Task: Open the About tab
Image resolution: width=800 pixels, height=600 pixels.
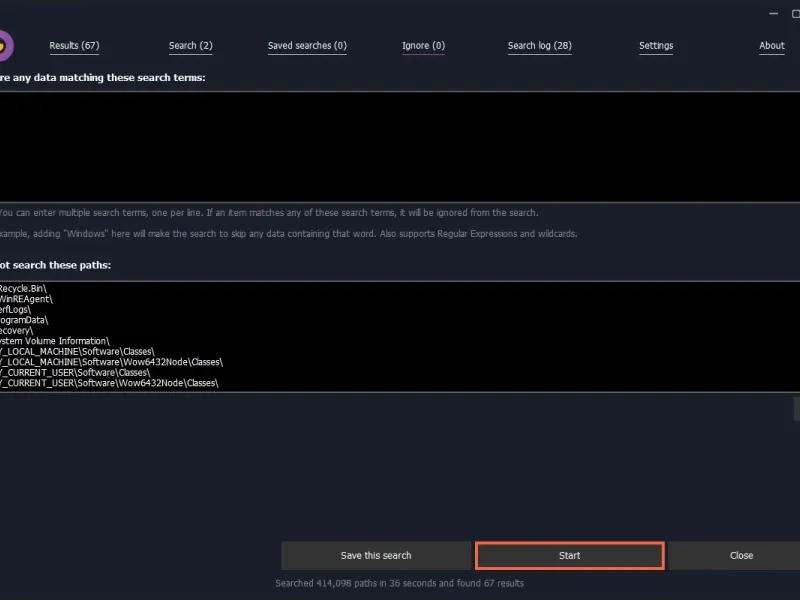Action: (x=771, y=45)
